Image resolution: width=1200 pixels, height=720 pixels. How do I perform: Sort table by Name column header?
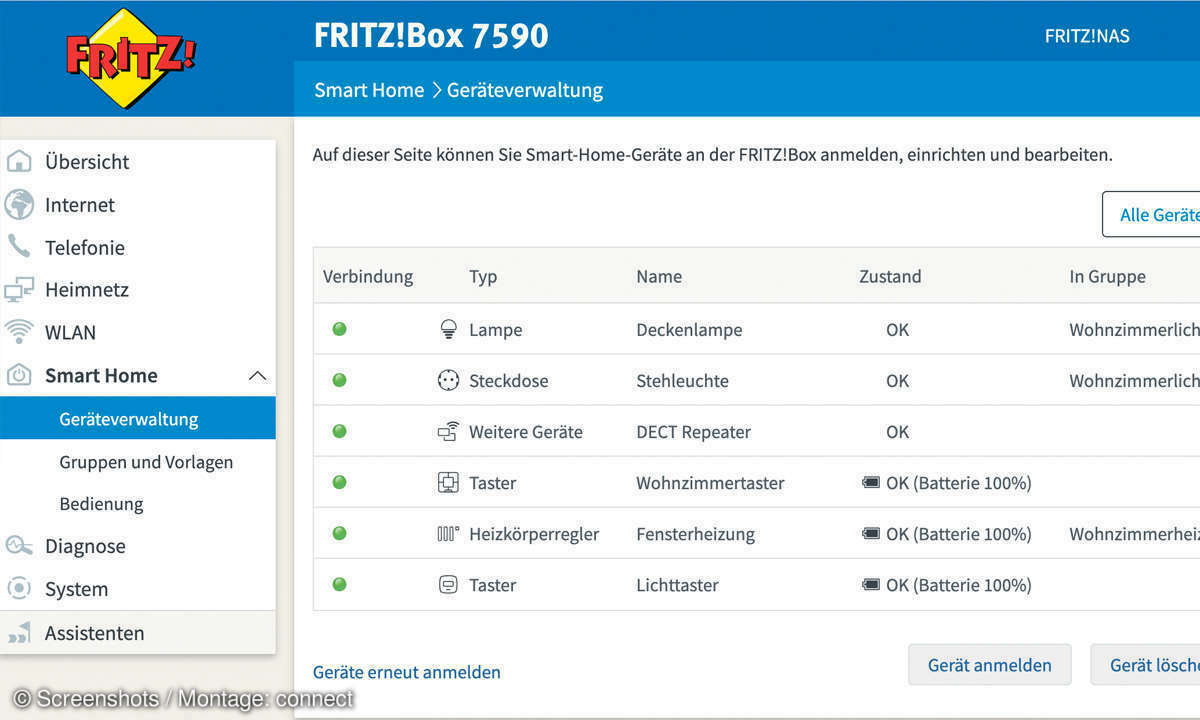coord(659,277)
